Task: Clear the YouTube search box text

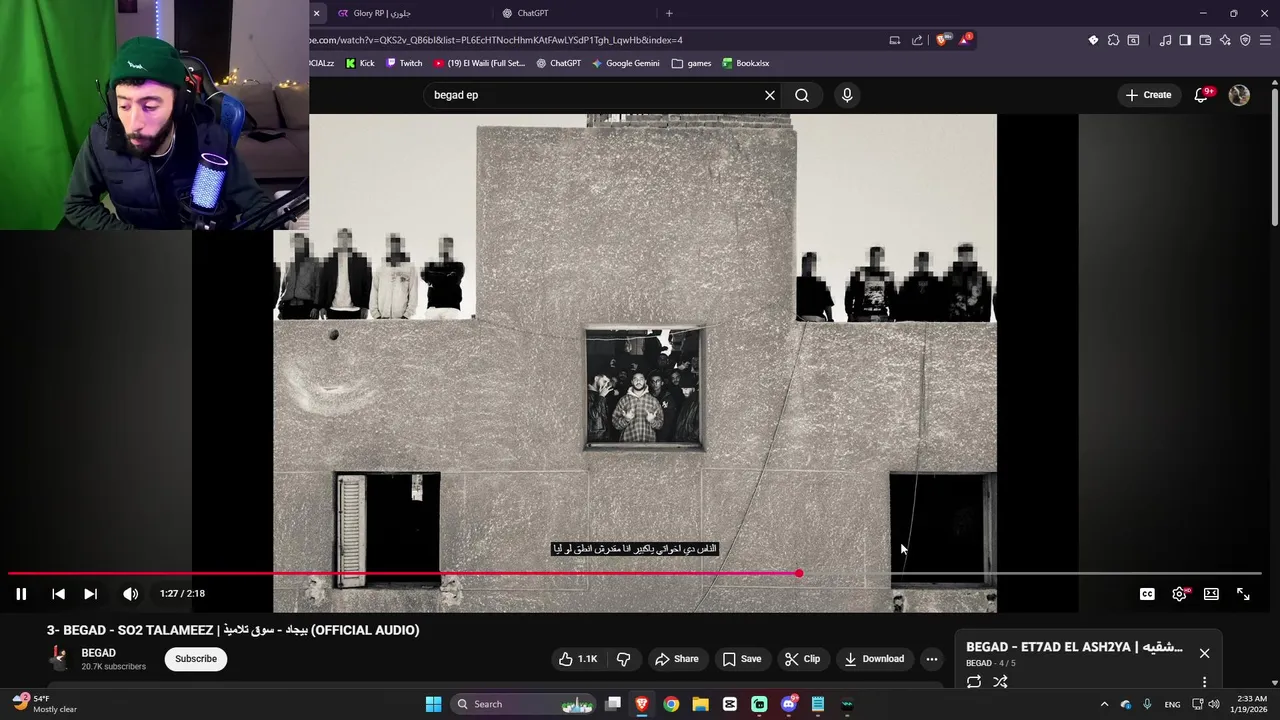Action: coord(770,95)
